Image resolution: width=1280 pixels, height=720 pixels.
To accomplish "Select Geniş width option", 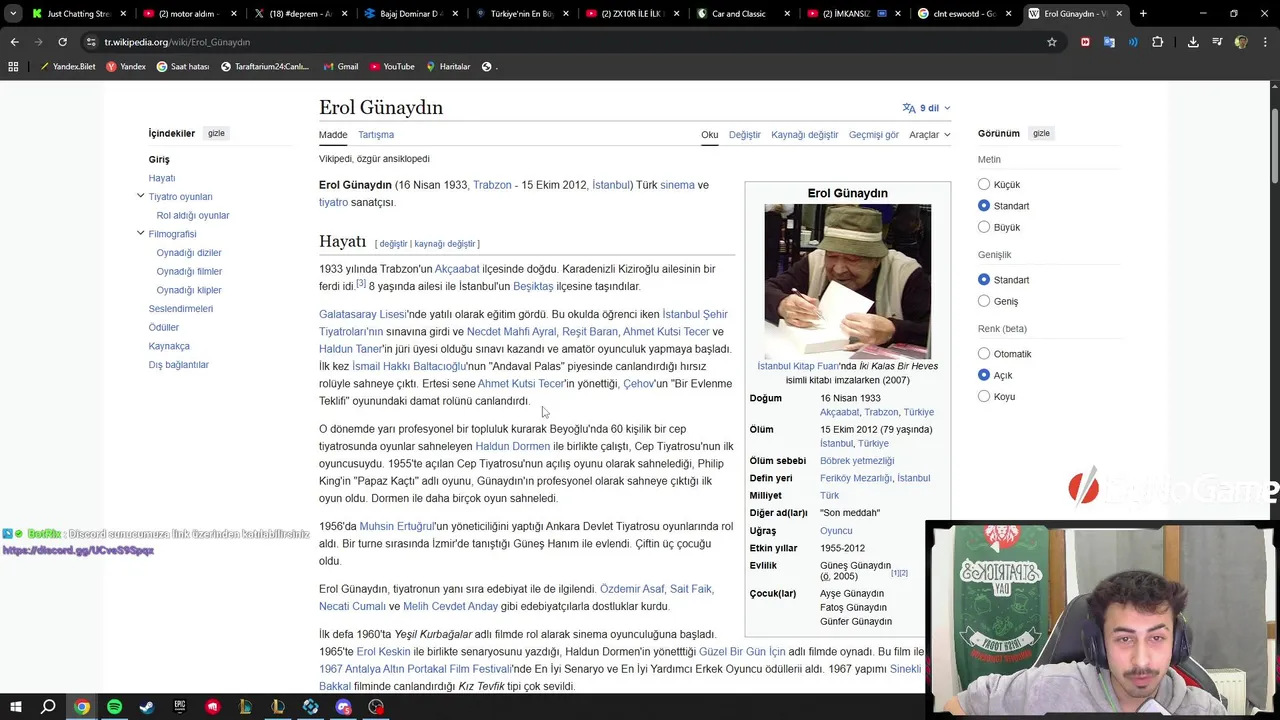I will (984, 301).
